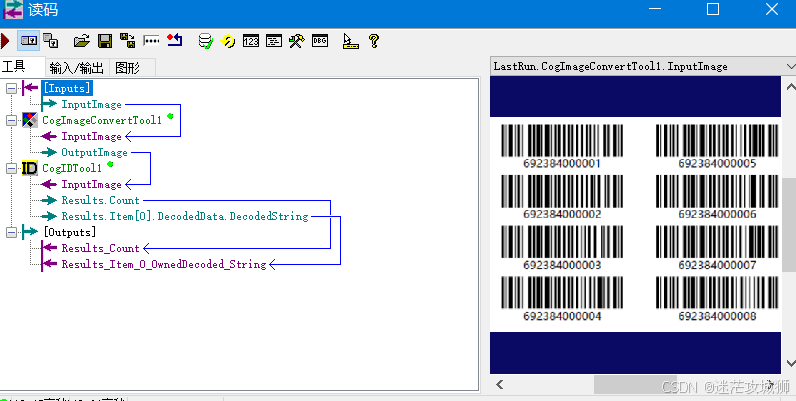Viewport: 796px width, 401px height.
Task: Click the purple [Inputs] arrow icon
Action: click(30, 88)
